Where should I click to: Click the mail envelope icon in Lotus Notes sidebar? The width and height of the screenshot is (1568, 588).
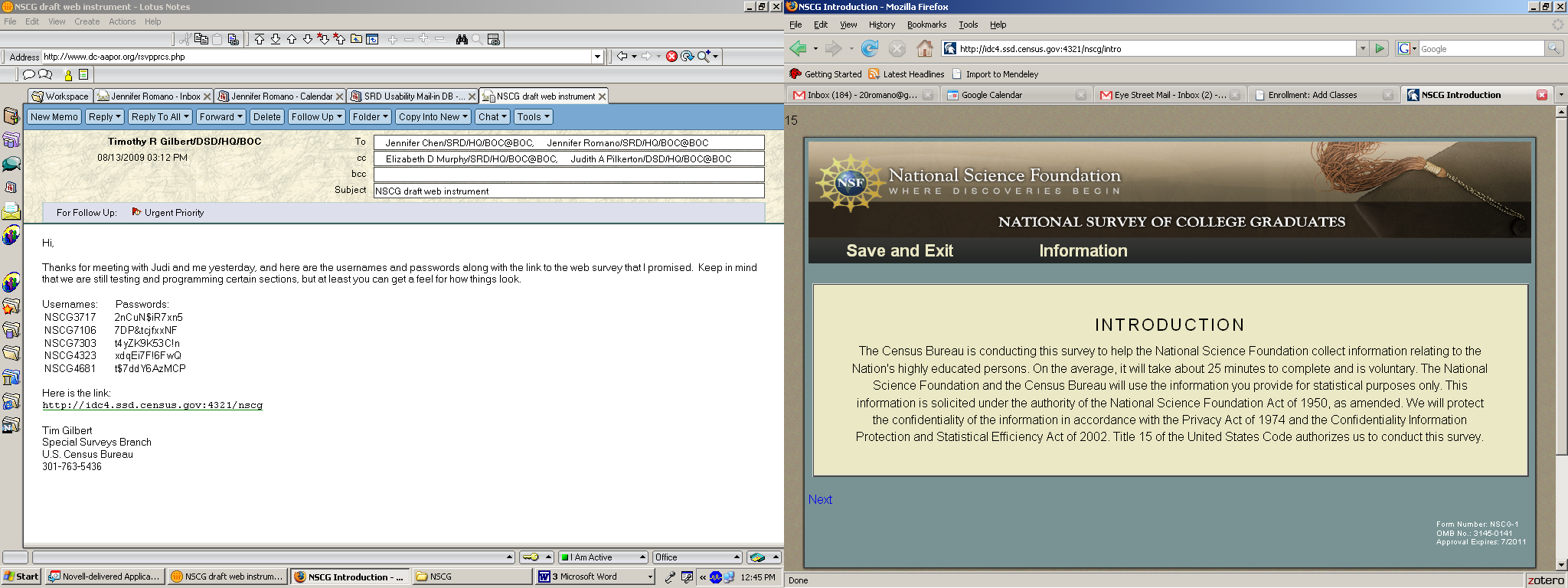click(x=11, y=211)
